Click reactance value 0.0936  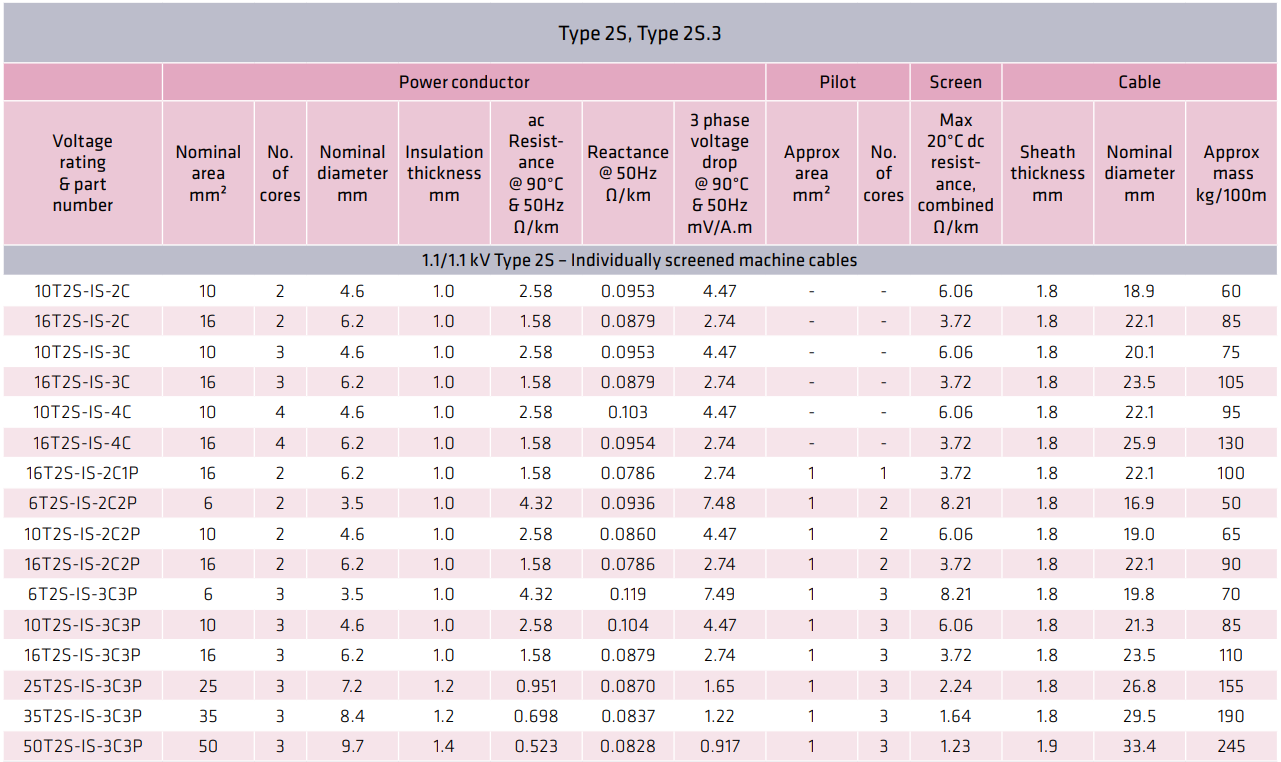[628, 503]
